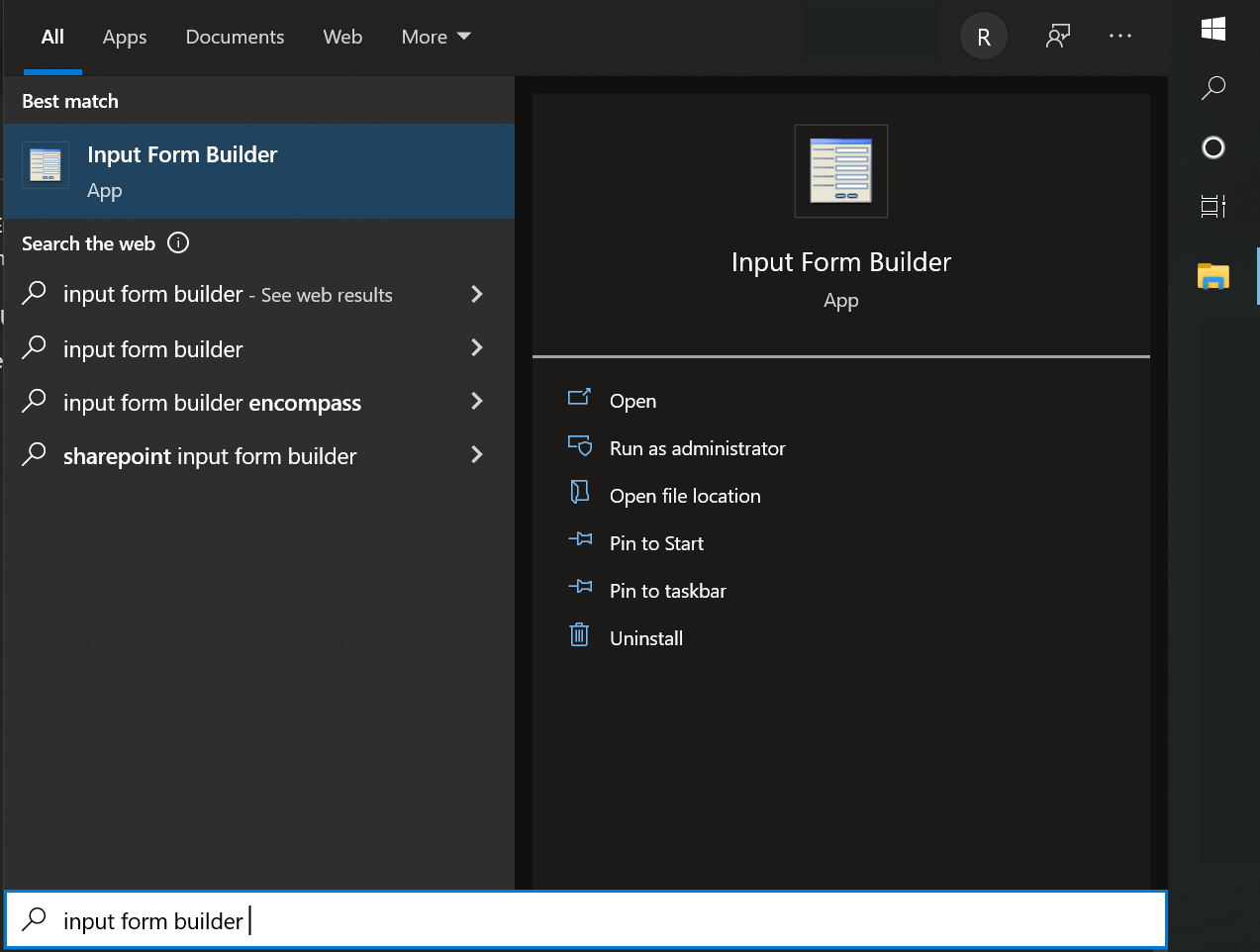Open the three-dot options menu
The width and height of the screenshot is (1260, 952).
(1120, 36)
